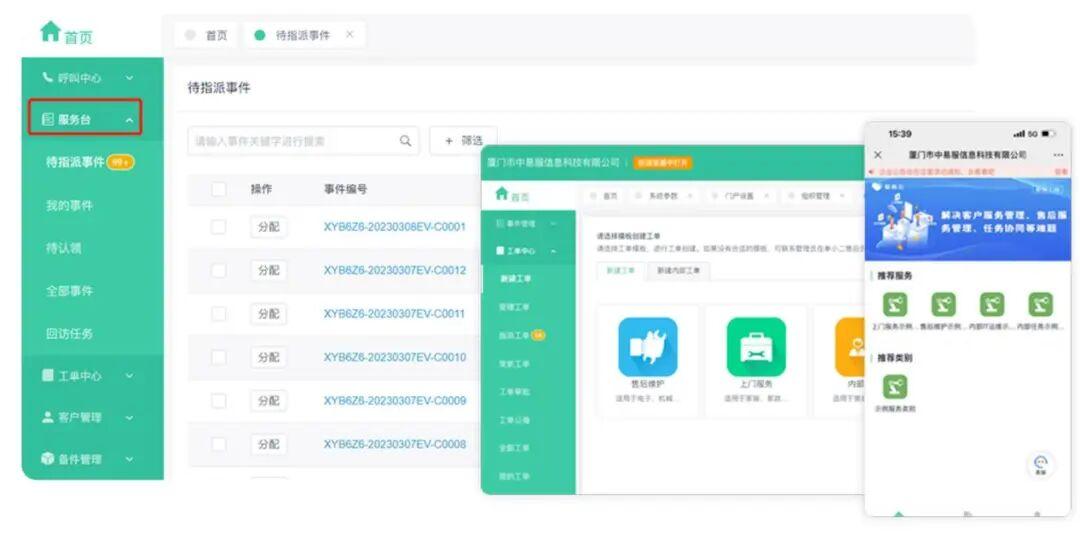This screenshot has height=540, width=1080.
Task: Open the blue 售后维护 template icon
Action: pyautogui.click(x=647, y=347)
